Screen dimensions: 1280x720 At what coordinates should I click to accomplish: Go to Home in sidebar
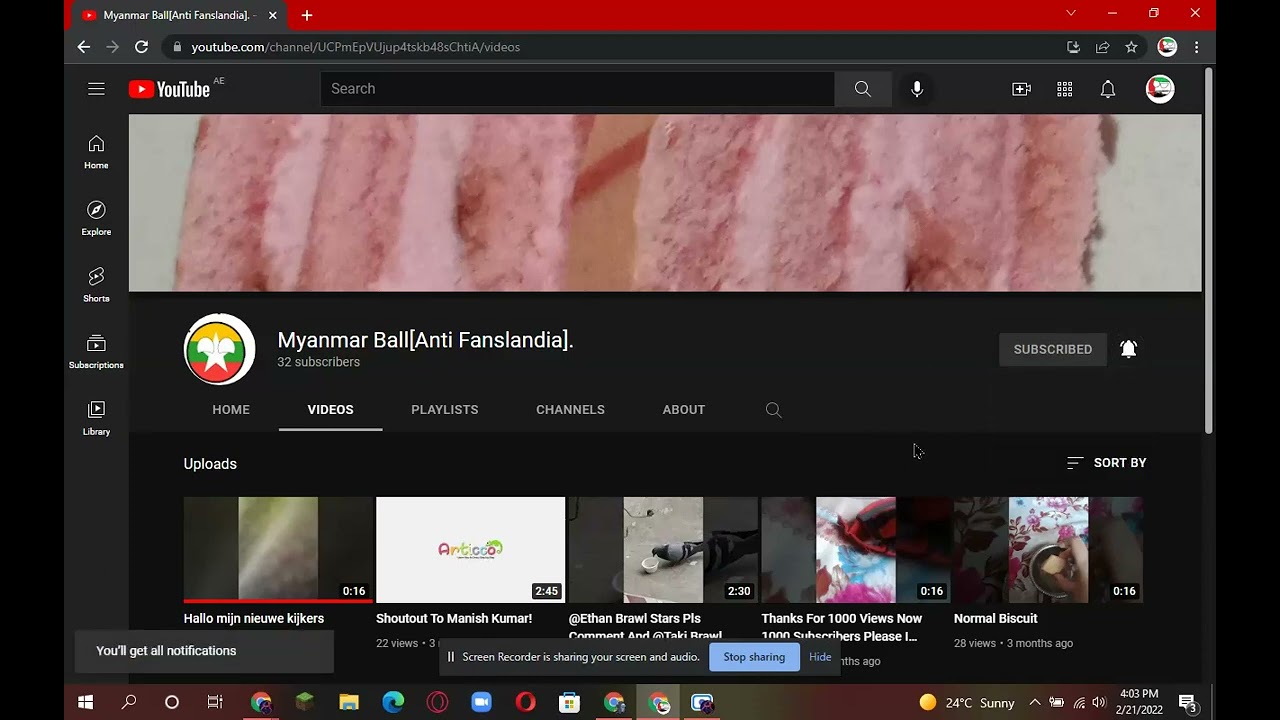pyautogui.click(x=96, y=152)
